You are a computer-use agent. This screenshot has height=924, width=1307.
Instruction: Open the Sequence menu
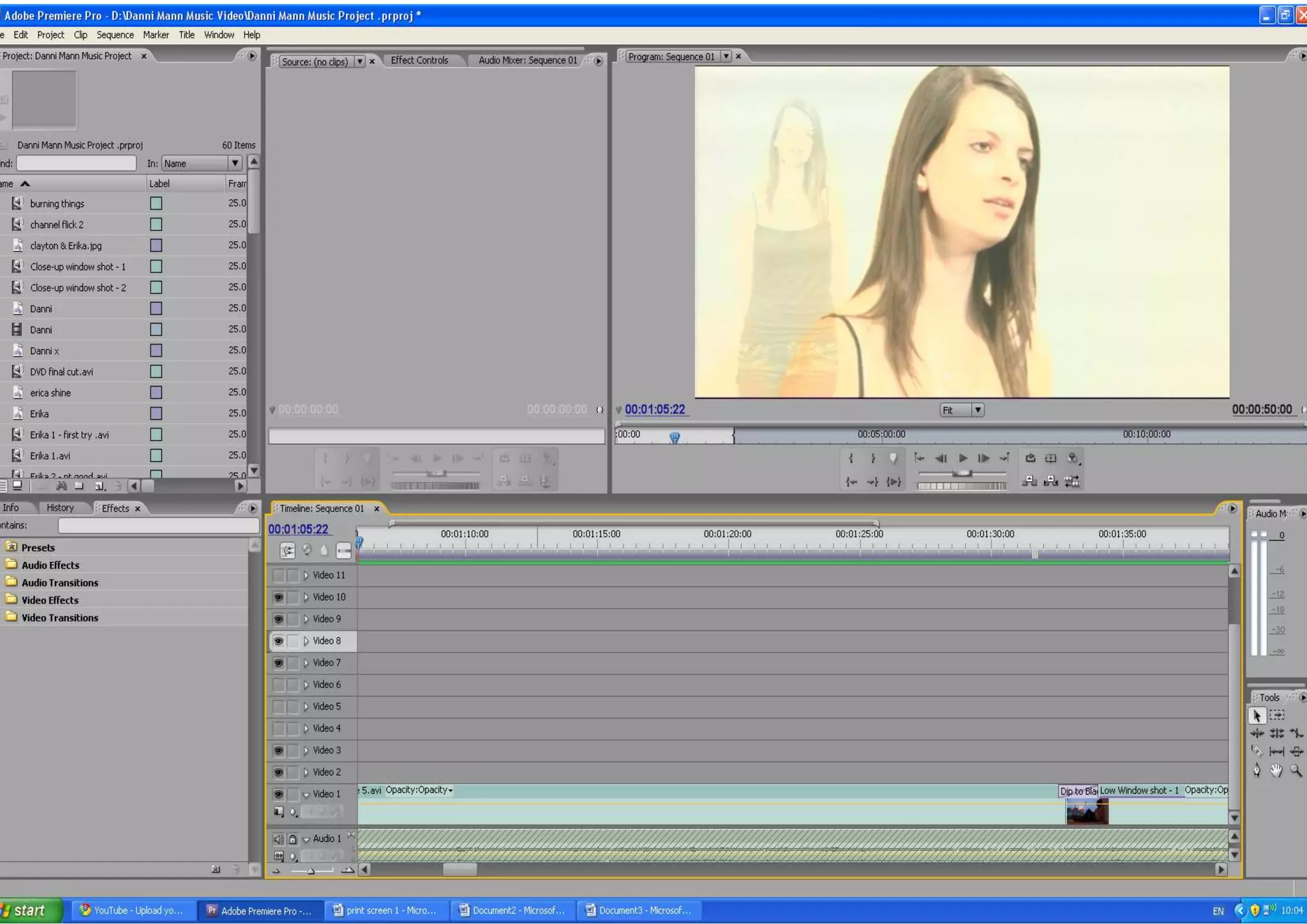click(x=115, y=35)
